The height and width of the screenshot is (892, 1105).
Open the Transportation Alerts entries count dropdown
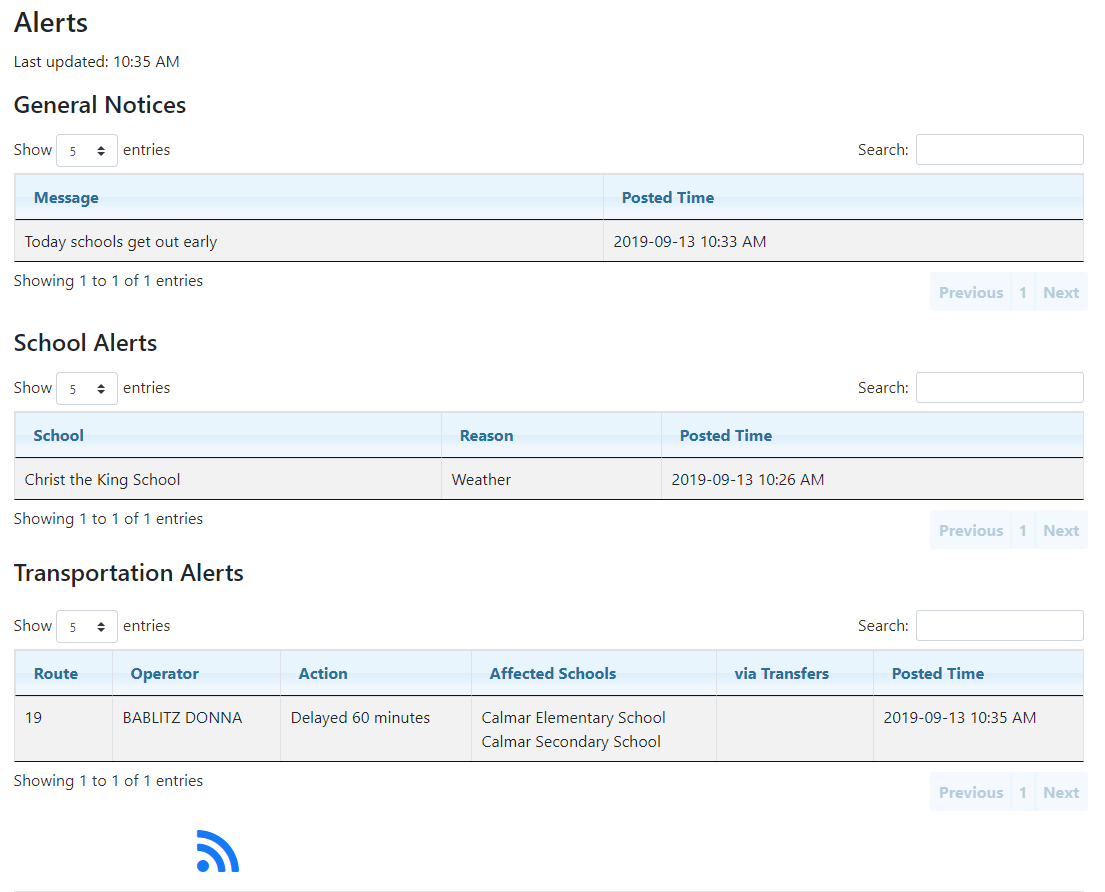87,626
